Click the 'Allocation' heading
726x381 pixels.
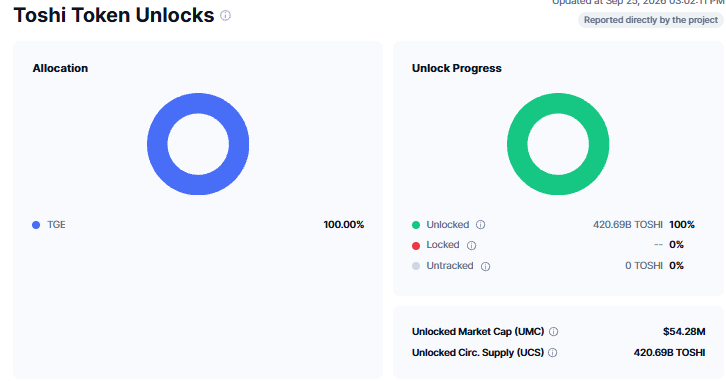60,68
